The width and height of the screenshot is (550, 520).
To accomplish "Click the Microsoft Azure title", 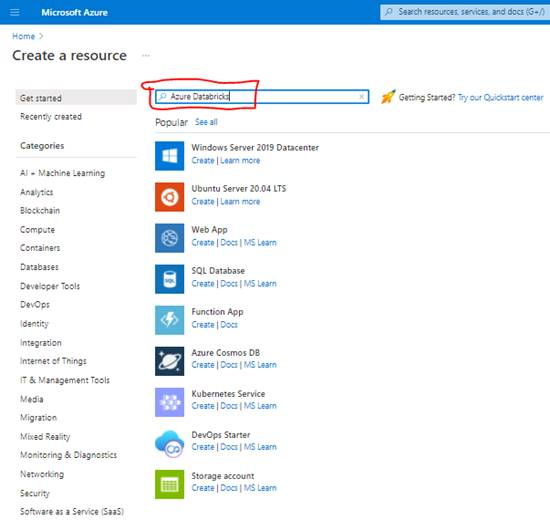I will pyautogui.click(x=74, y=13).
